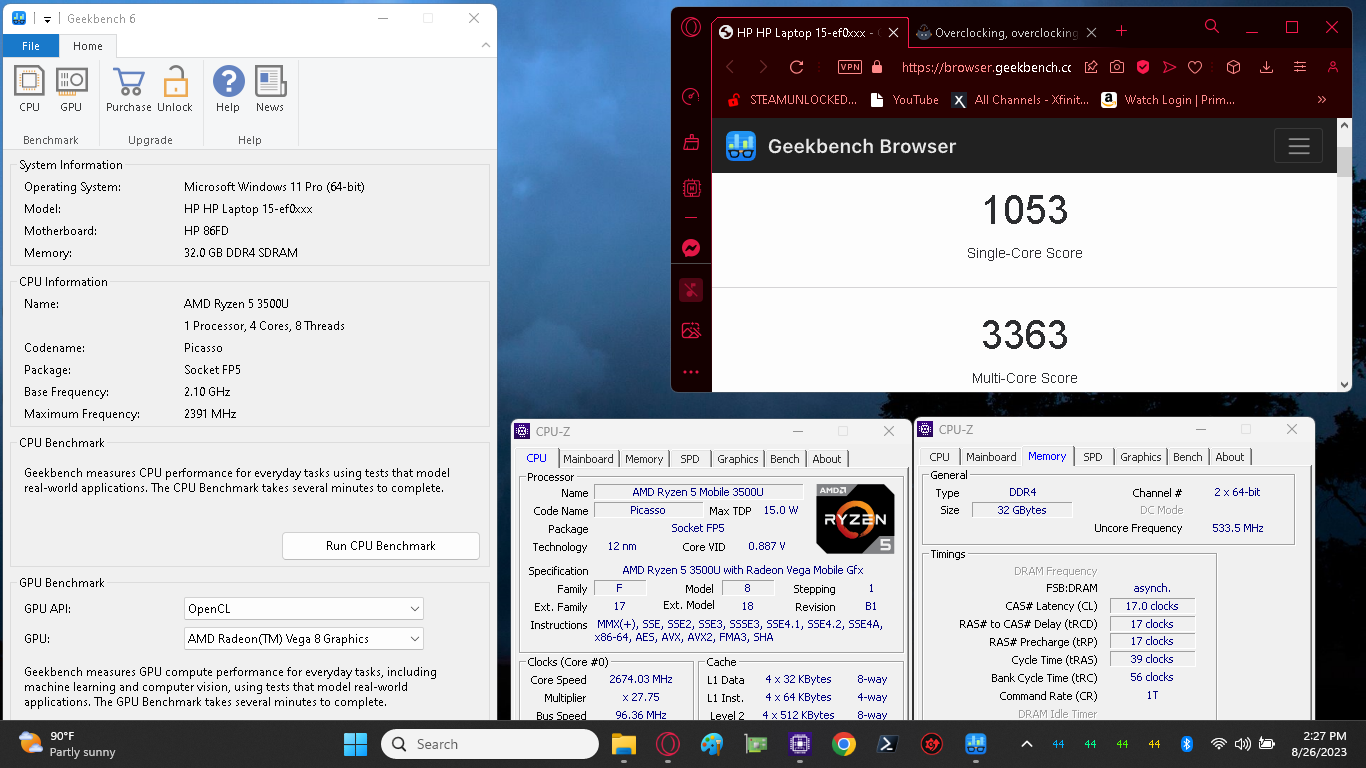The height and width of the screenshot is (768, 1366).
Task: Open SPD tab in left CPU-Z window
Action: (x=690, y=459)
